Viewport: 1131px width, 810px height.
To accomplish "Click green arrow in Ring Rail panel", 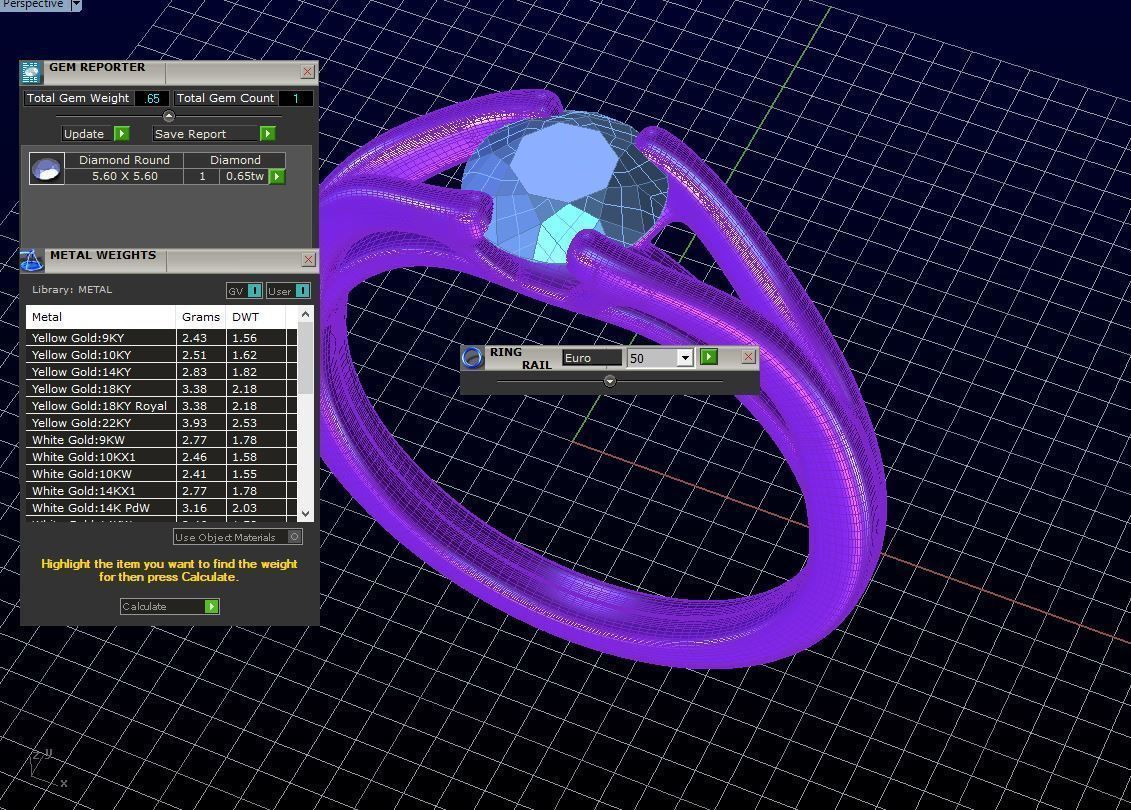I will tap(709, 357).
